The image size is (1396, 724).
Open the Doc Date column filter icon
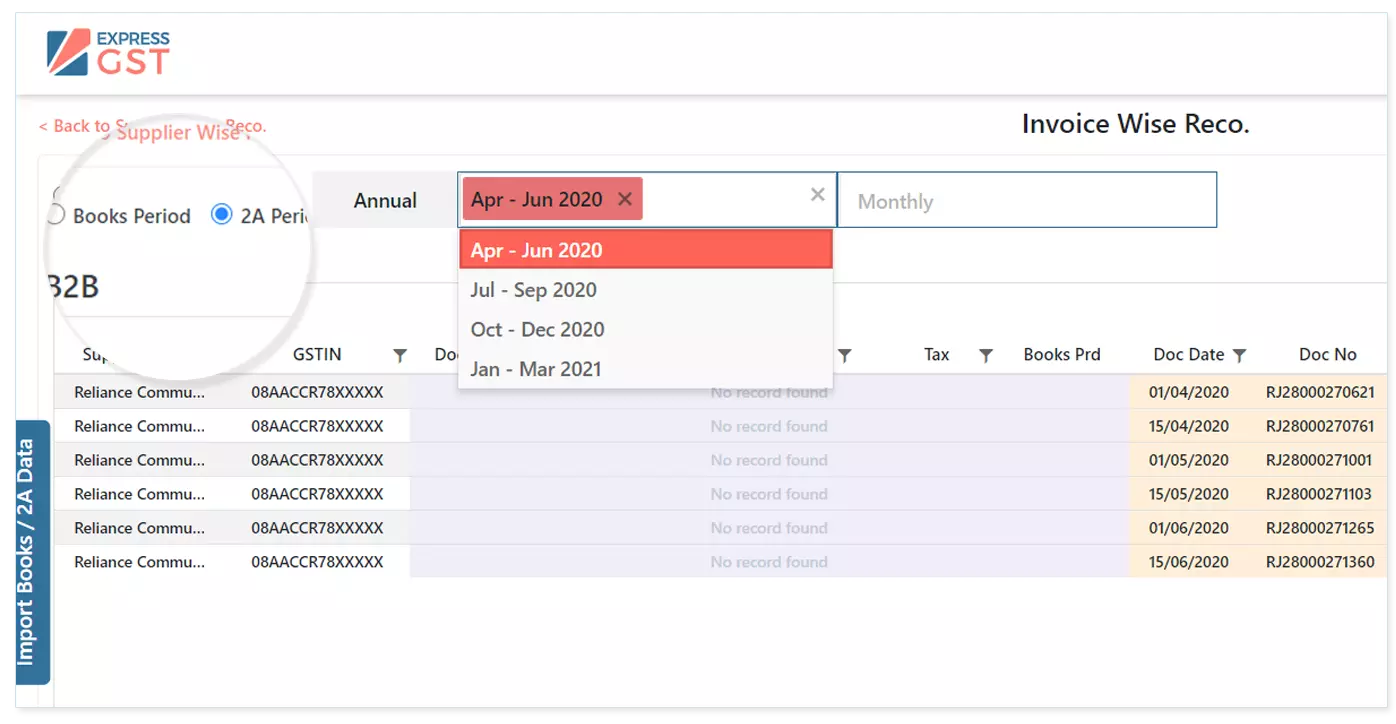click(1240, 355)
